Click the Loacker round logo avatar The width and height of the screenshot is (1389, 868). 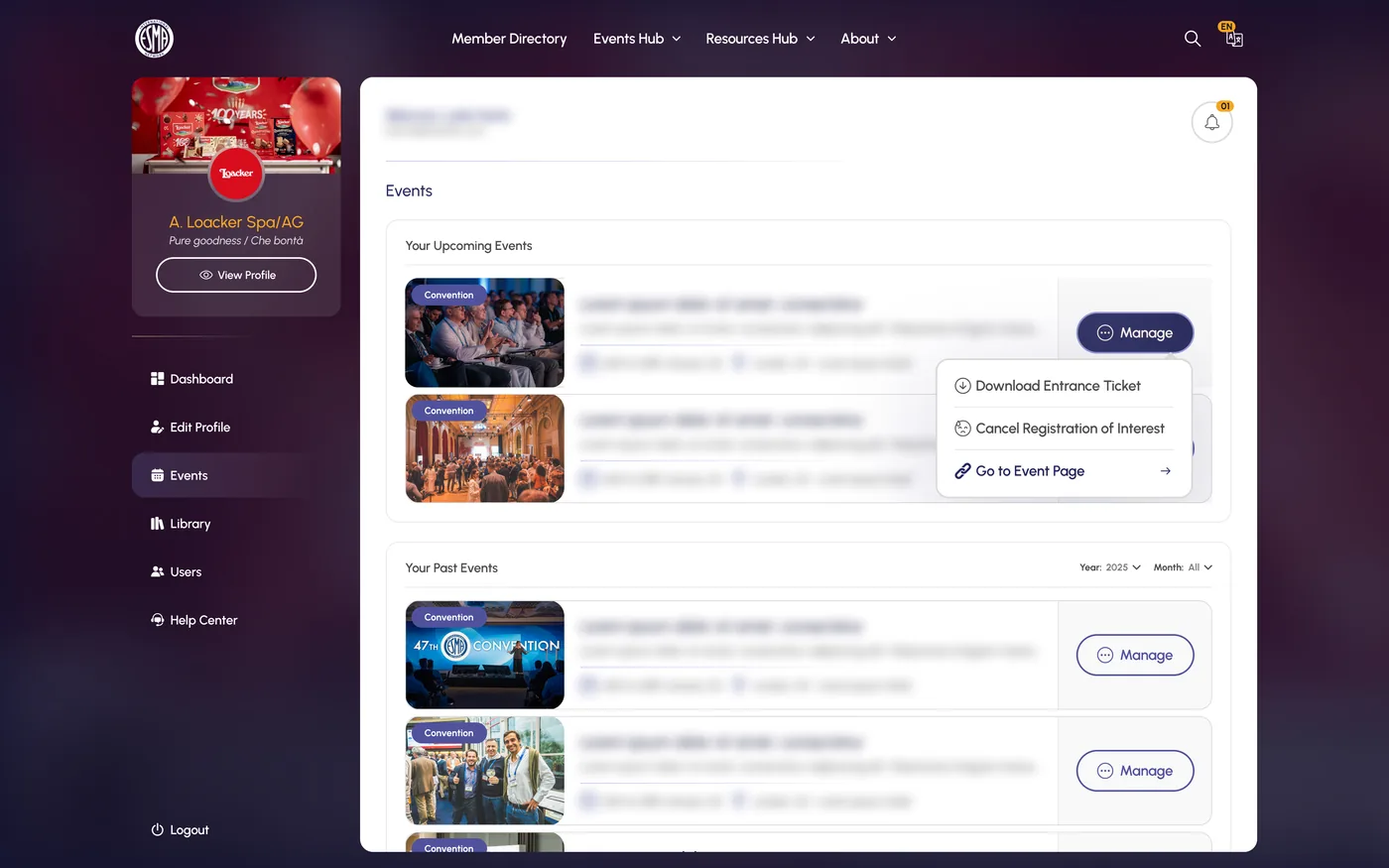pyautogui.click(x=236, y=173)
